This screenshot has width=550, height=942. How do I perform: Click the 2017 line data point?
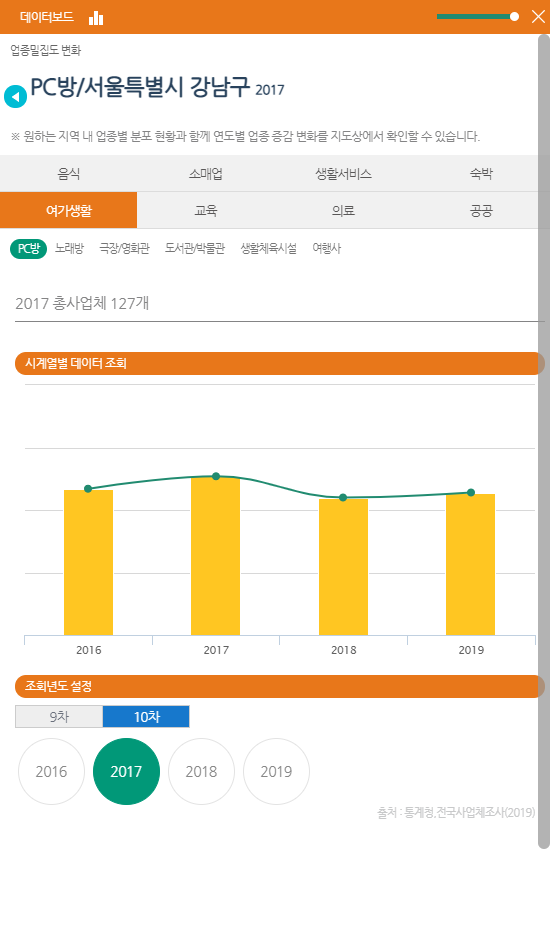click(x=216, y=476)
